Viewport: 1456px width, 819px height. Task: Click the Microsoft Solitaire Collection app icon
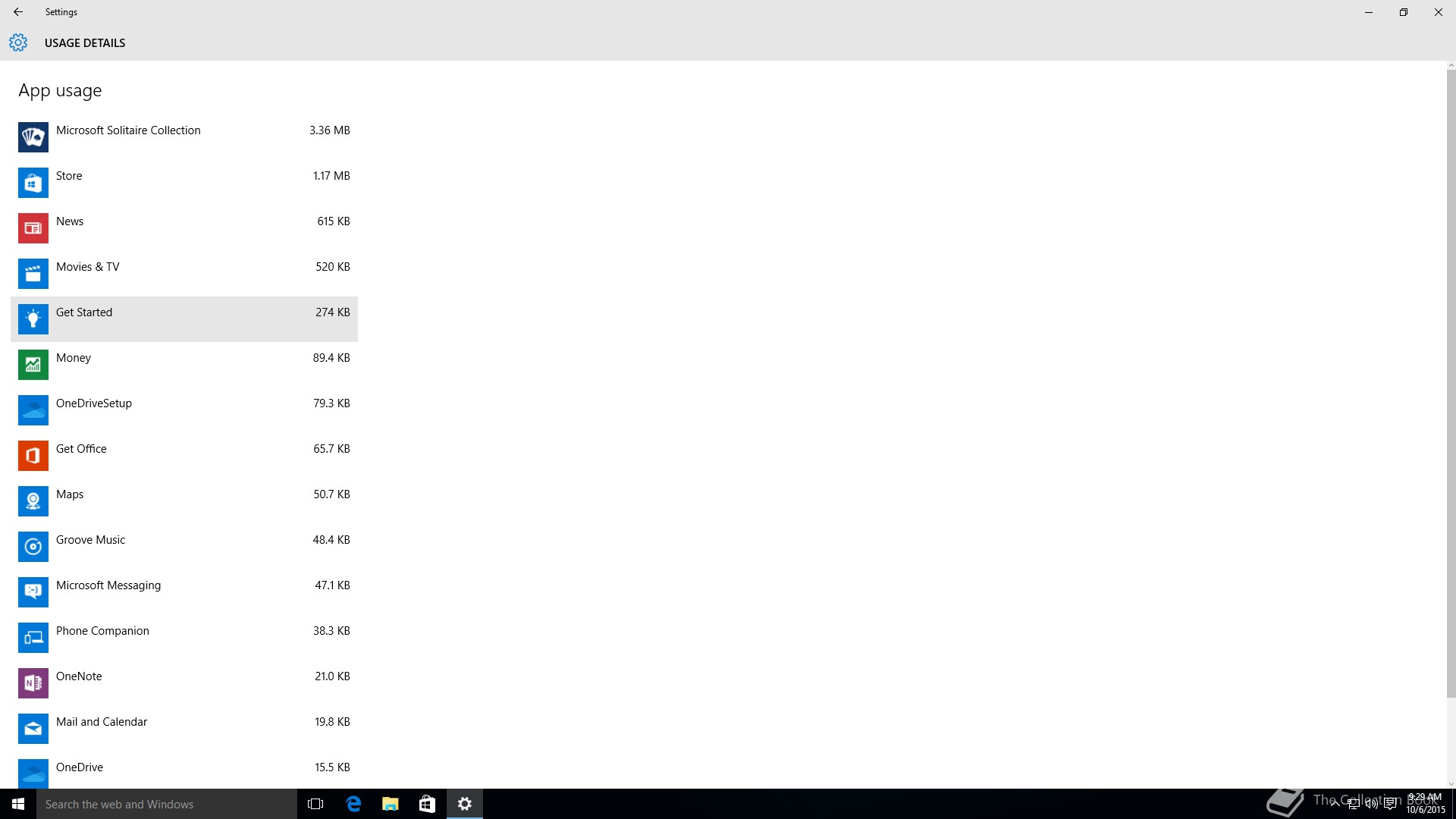(33, 137)
